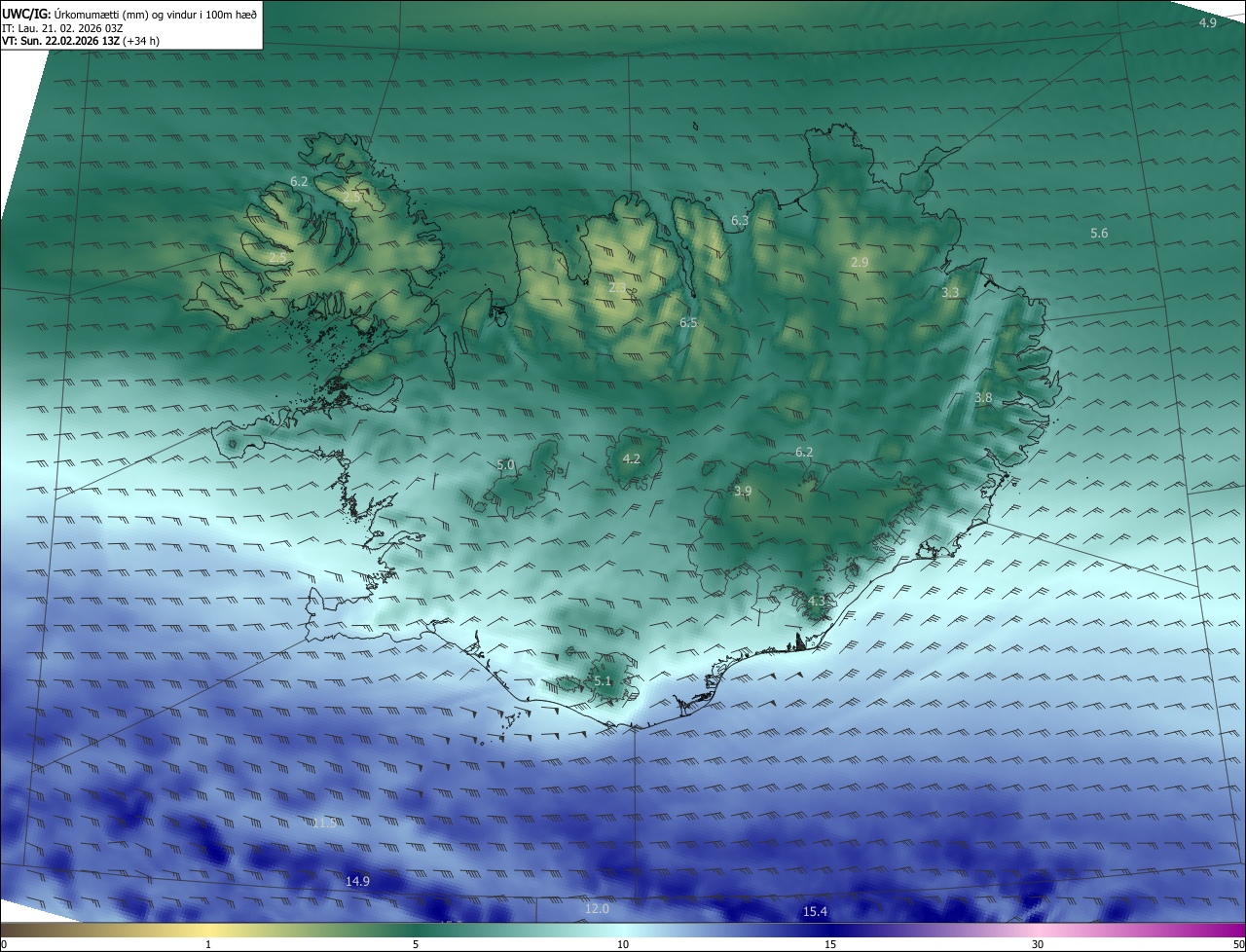
Task: Click the 4.3 value label
Action: point(816,601)
